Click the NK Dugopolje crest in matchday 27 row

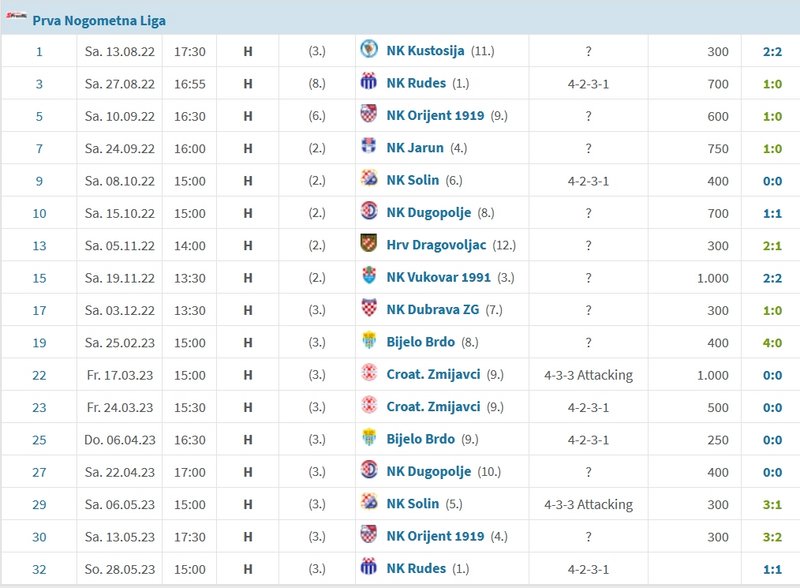pyautogui.click(x=368, y=470)
